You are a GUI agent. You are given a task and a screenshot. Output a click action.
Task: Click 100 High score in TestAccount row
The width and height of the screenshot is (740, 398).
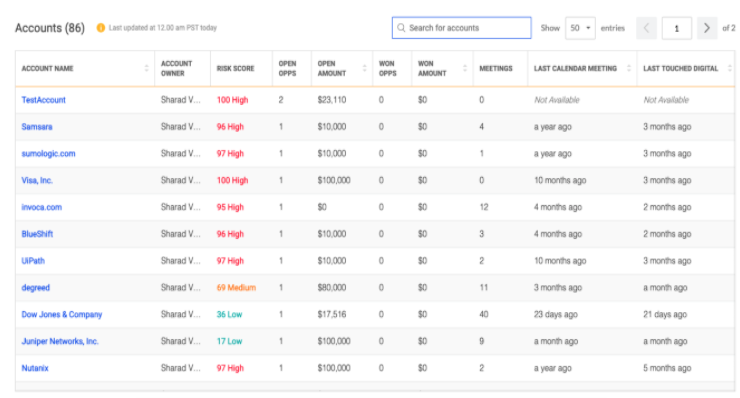point(232,100)
